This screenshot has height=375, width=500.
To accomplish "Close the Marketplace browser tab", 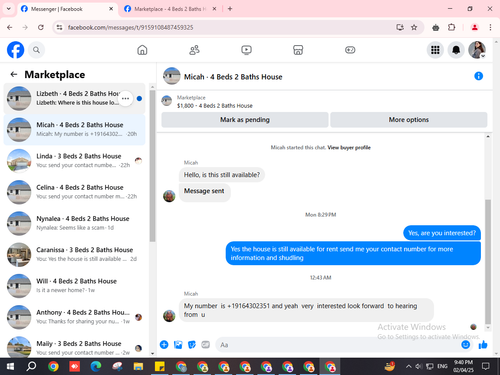I will 214,9.
